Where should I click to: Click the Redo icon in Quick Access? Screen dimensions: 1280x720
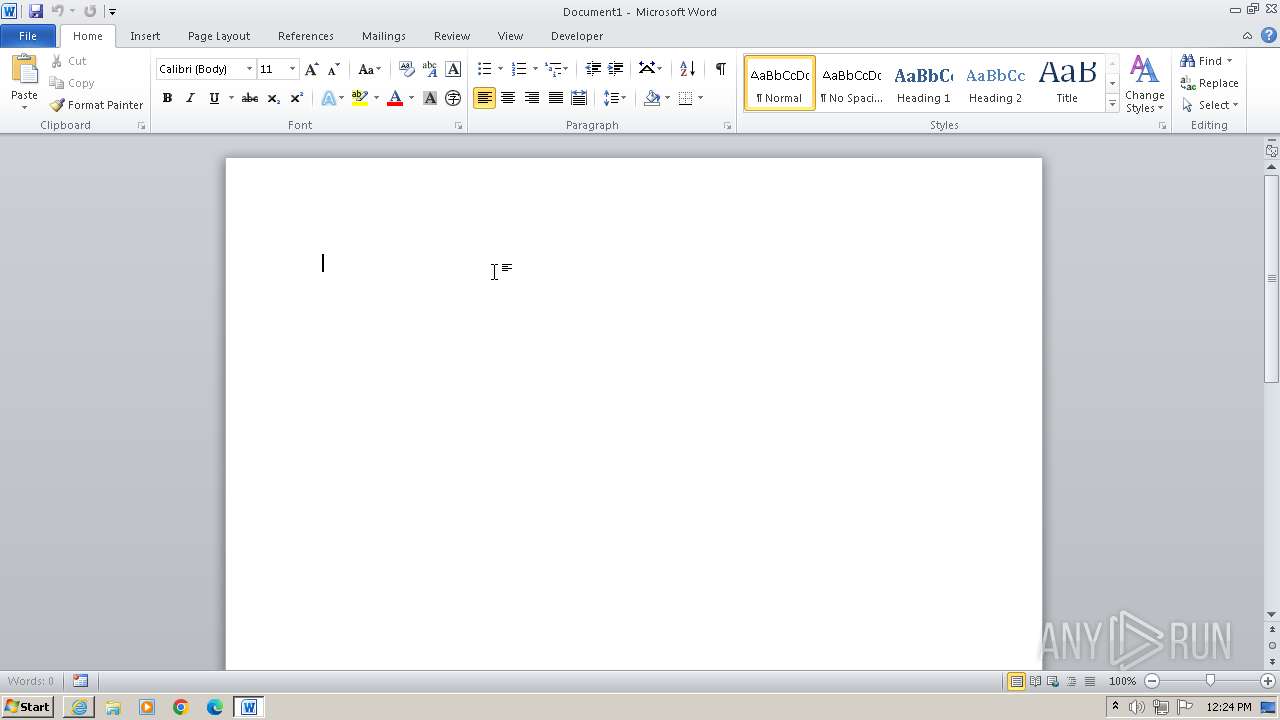(90, 11)
